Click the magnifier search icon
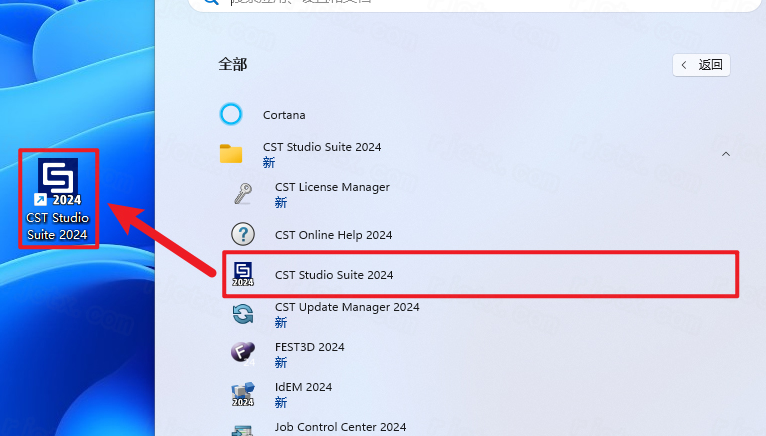 point(211,3)
